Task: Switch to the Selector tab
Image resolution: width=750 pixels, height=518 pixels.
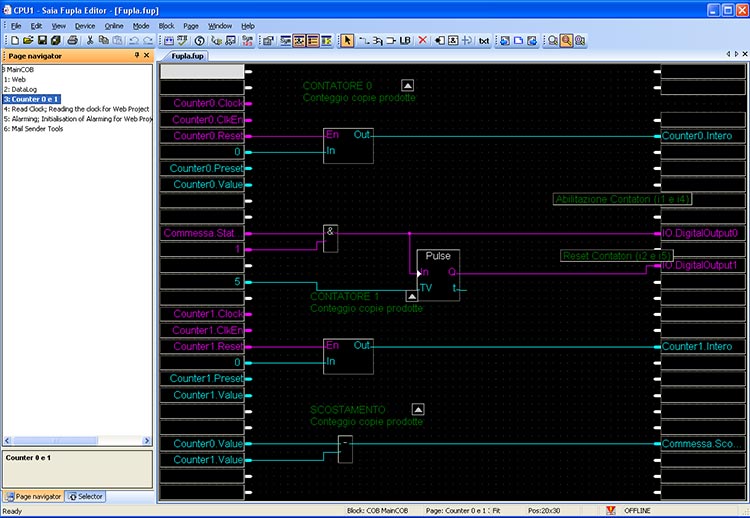Action: 86,496
